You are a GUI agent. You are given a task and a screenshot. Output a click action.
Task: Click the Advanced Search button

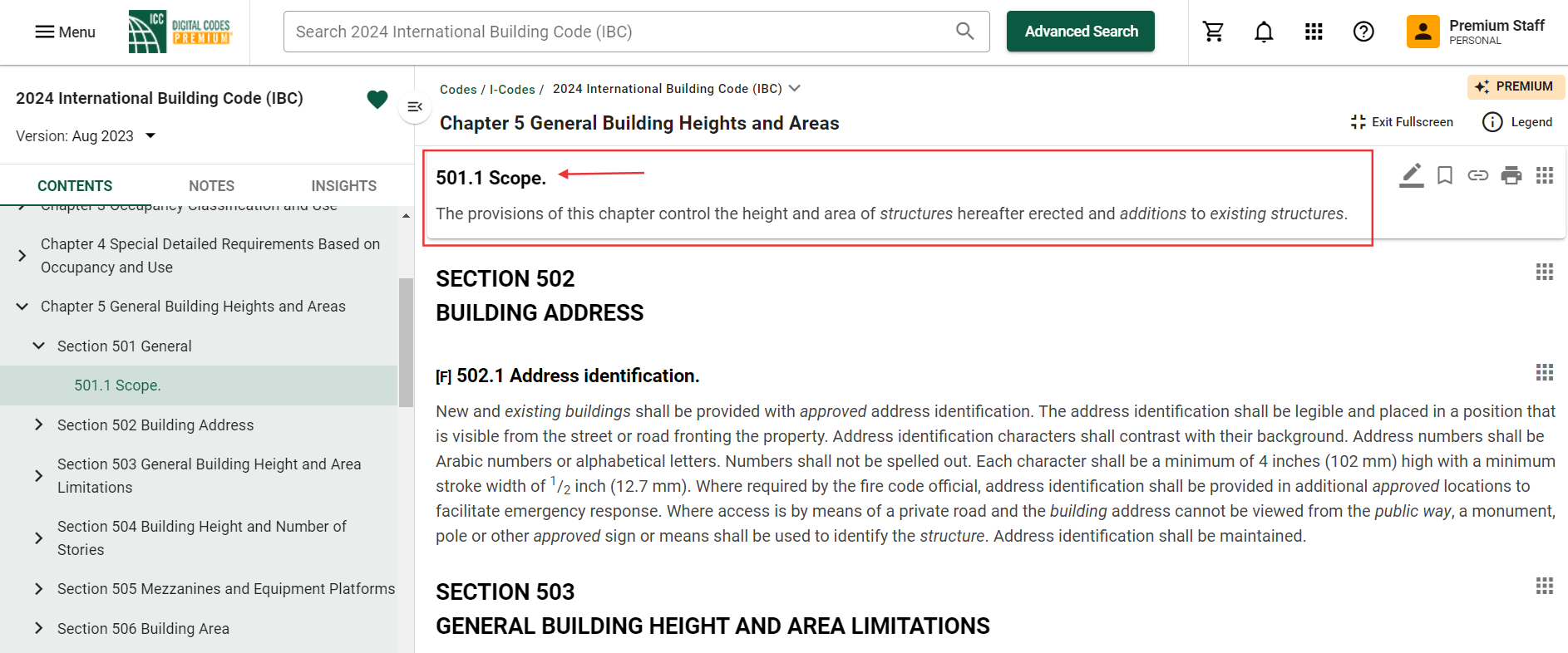tap(1080, 32)
